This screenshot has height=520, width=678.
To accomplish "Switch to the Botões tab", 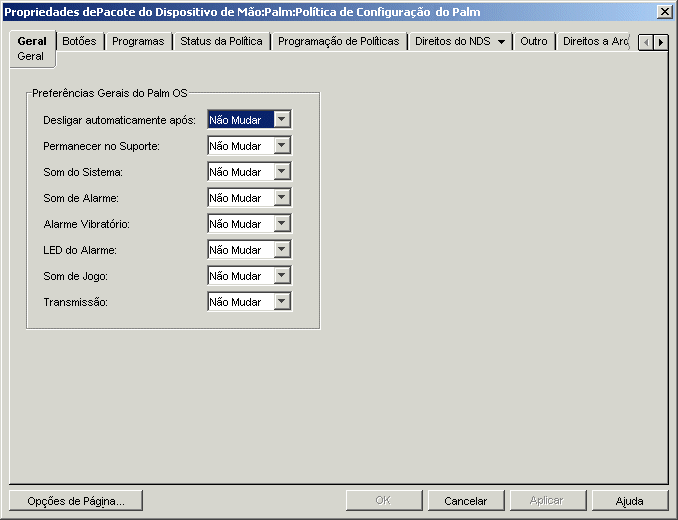I will [79, 41].
